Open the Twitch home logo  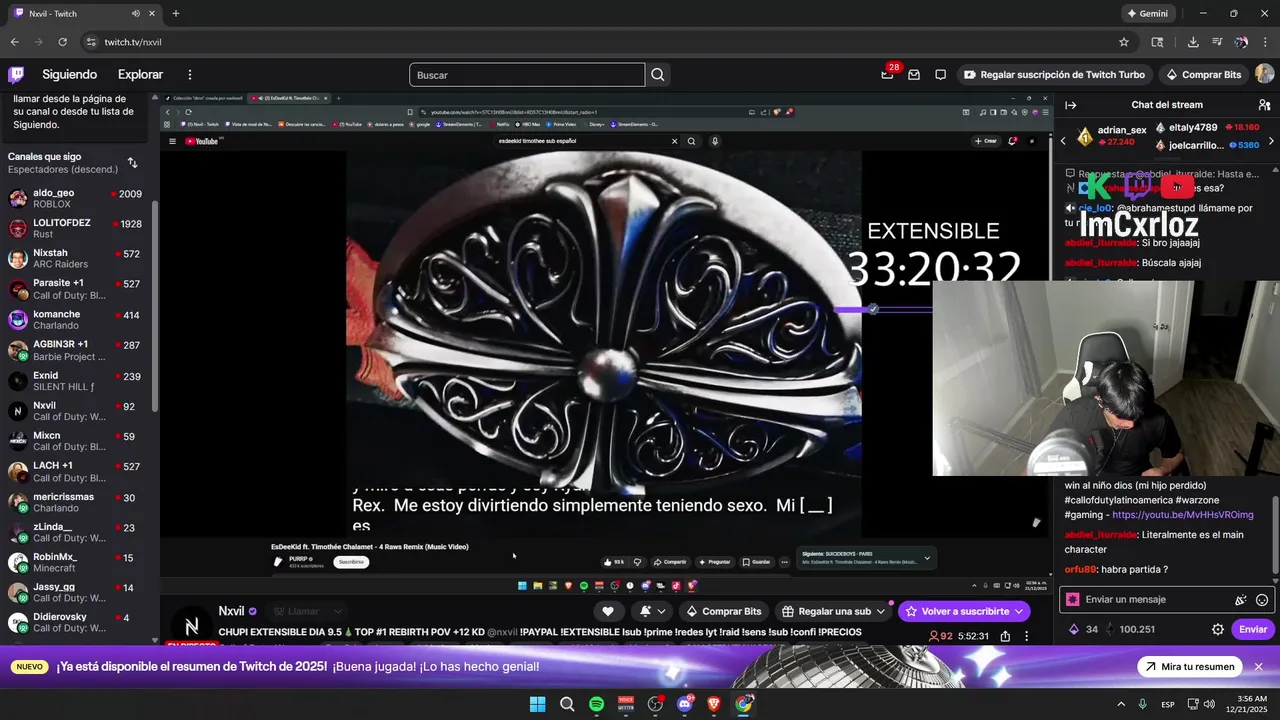click(x=16, y=74)
